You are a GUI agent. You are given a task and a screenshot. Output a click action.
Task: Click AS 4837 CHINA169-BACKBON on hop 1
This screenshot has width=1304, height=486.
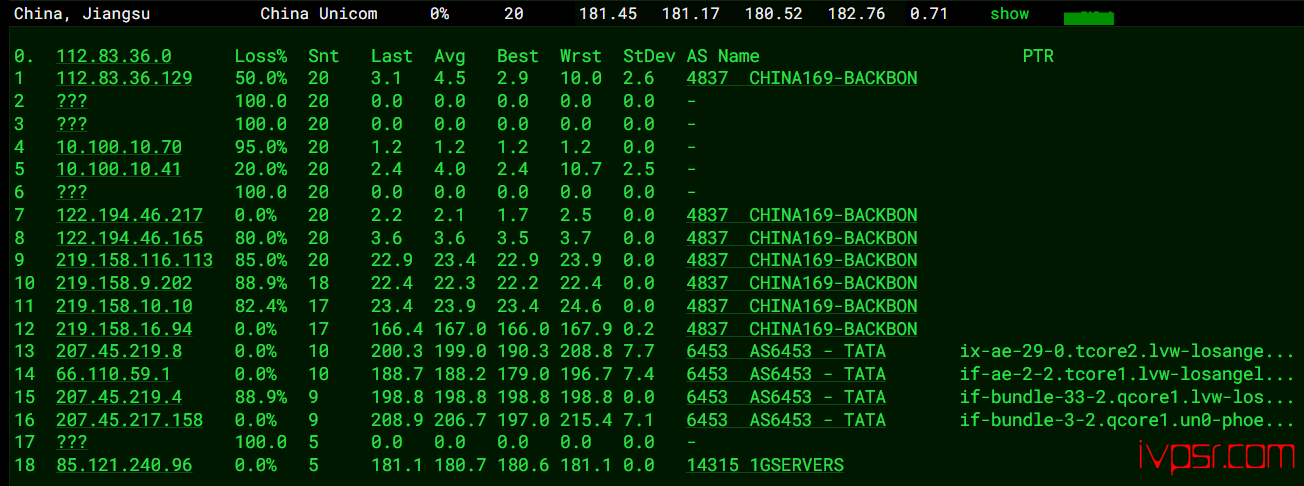tap(802, 78)
